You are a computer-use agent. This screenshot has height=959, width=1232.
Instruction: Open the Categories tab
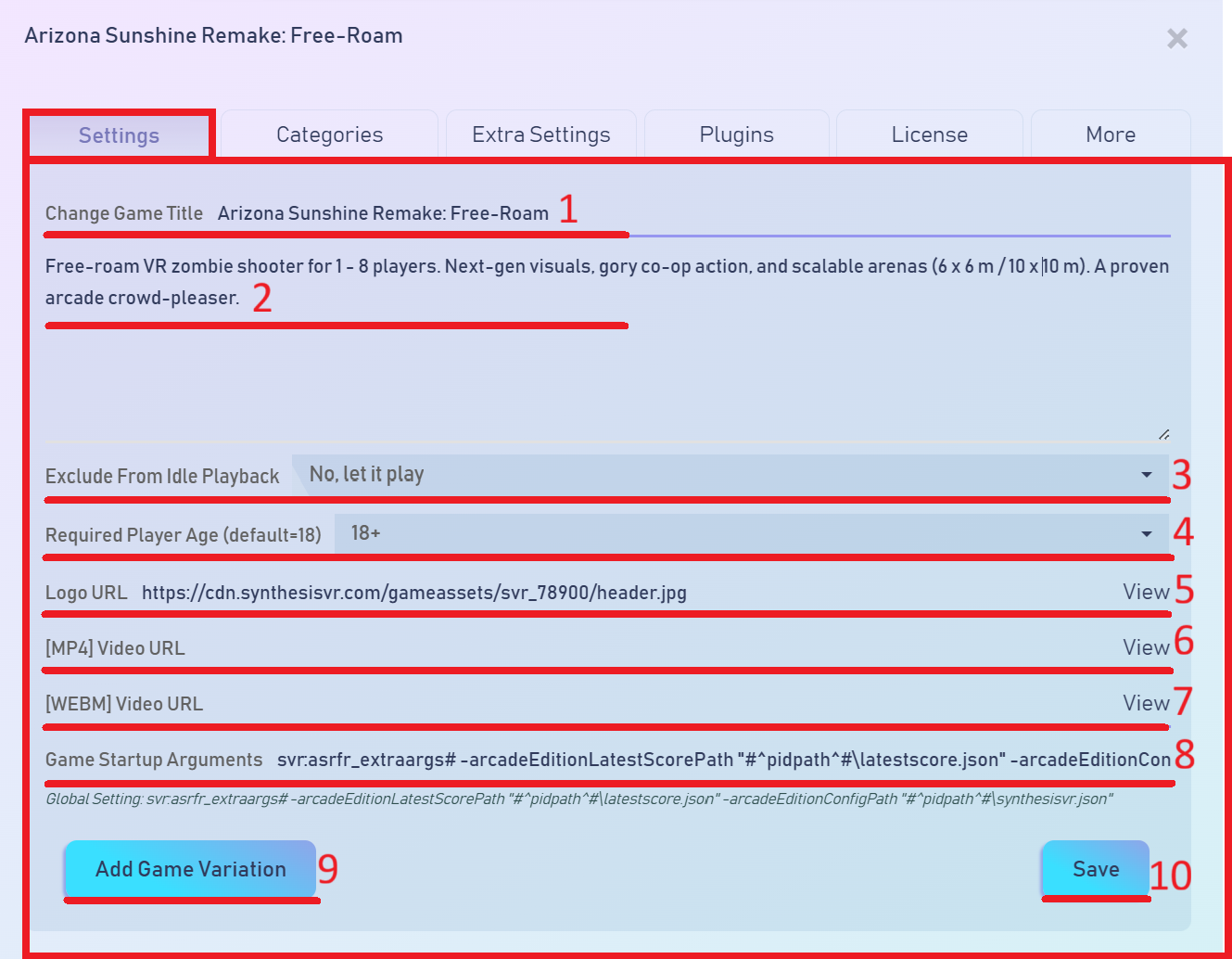pyautogui.click(x=329, y=134)
